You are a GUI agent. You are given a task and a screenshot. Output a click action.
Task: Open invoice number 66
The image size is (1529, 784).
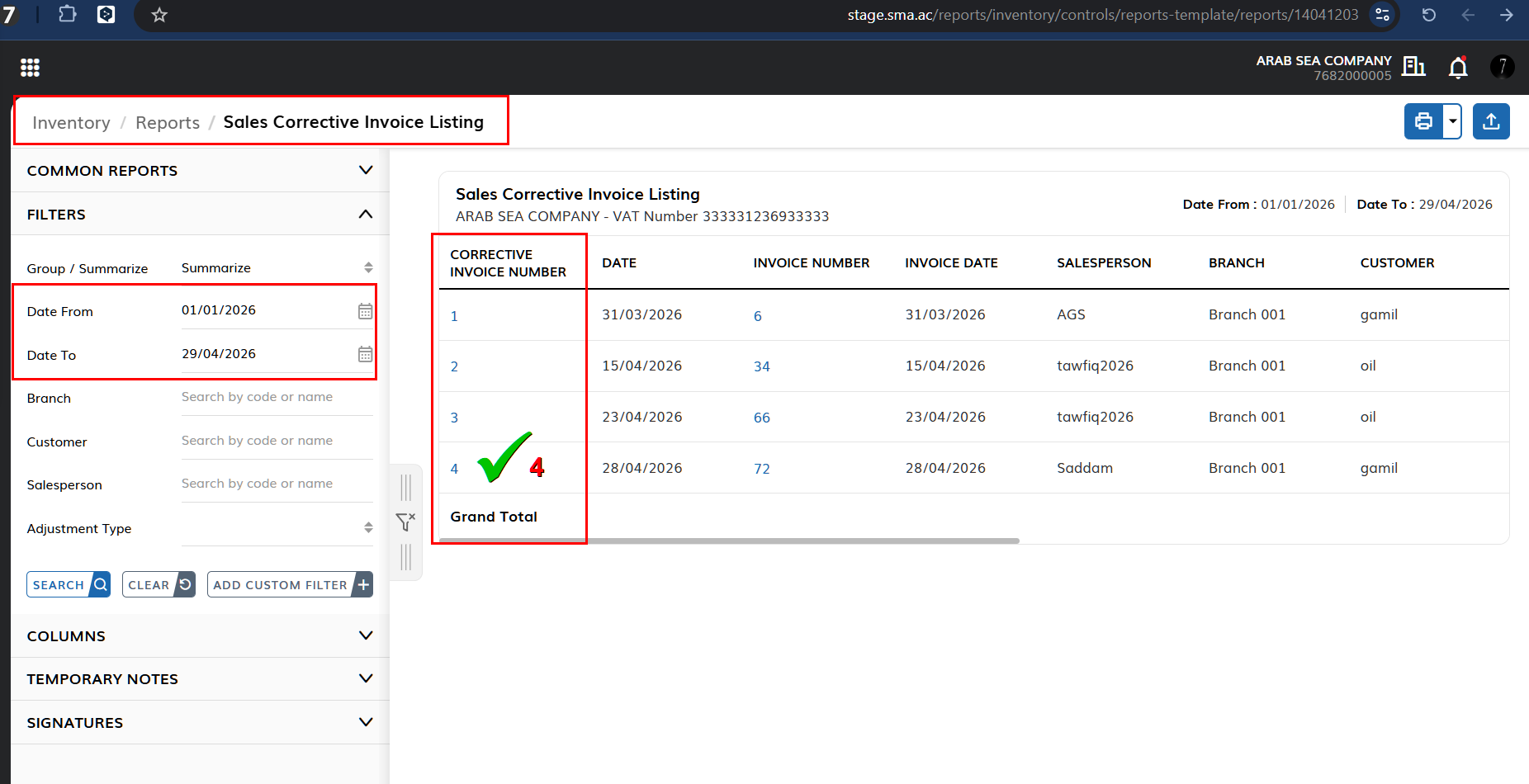[x=762, y=418]
